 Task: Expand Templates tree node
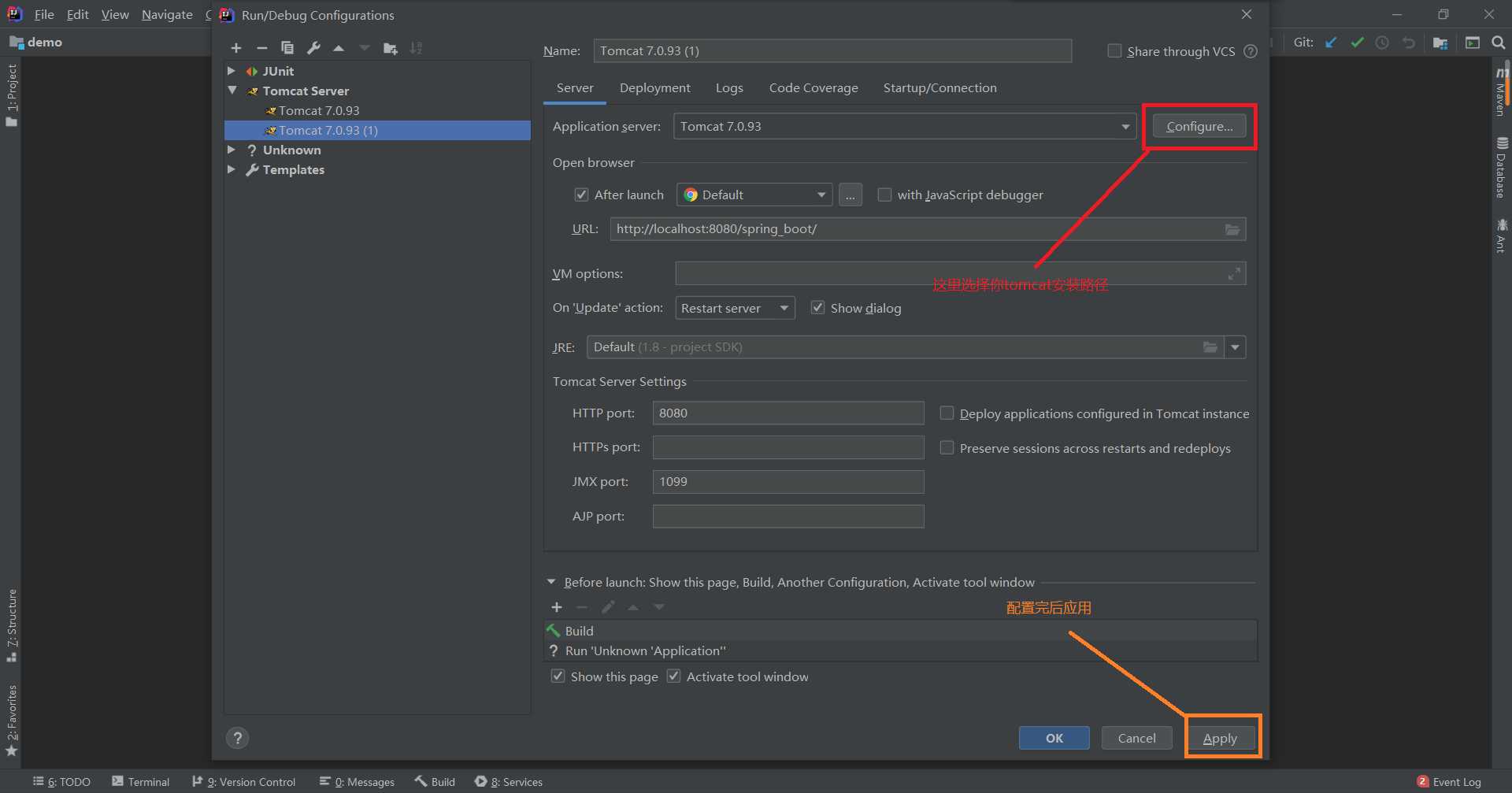pos(232,169)
